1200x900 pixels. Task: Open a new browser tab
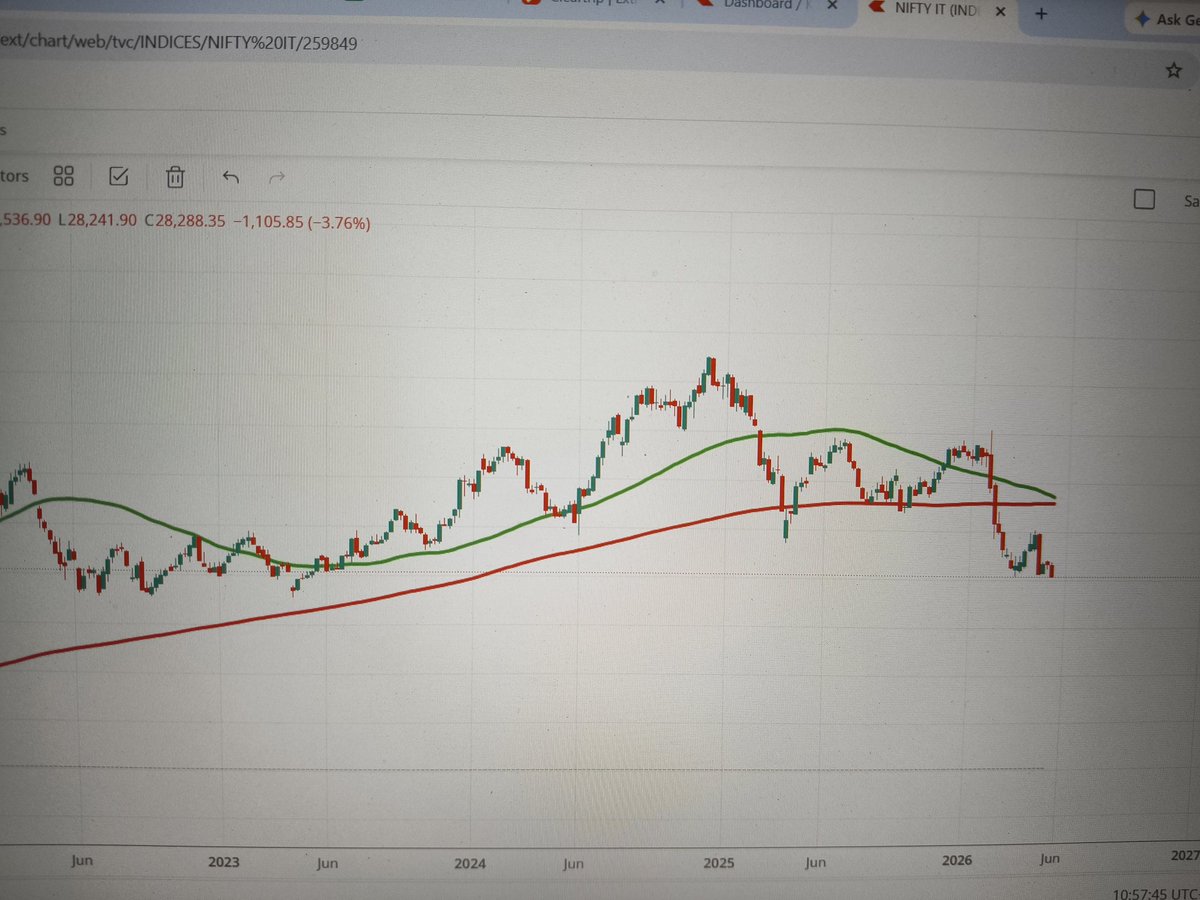tap(1041, 14)
